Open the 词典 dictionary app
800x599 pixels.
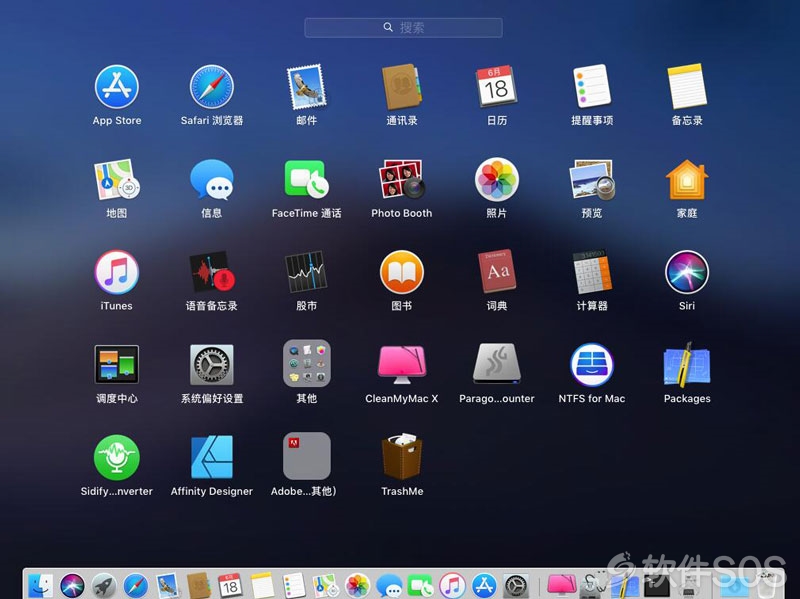(497, 271)
